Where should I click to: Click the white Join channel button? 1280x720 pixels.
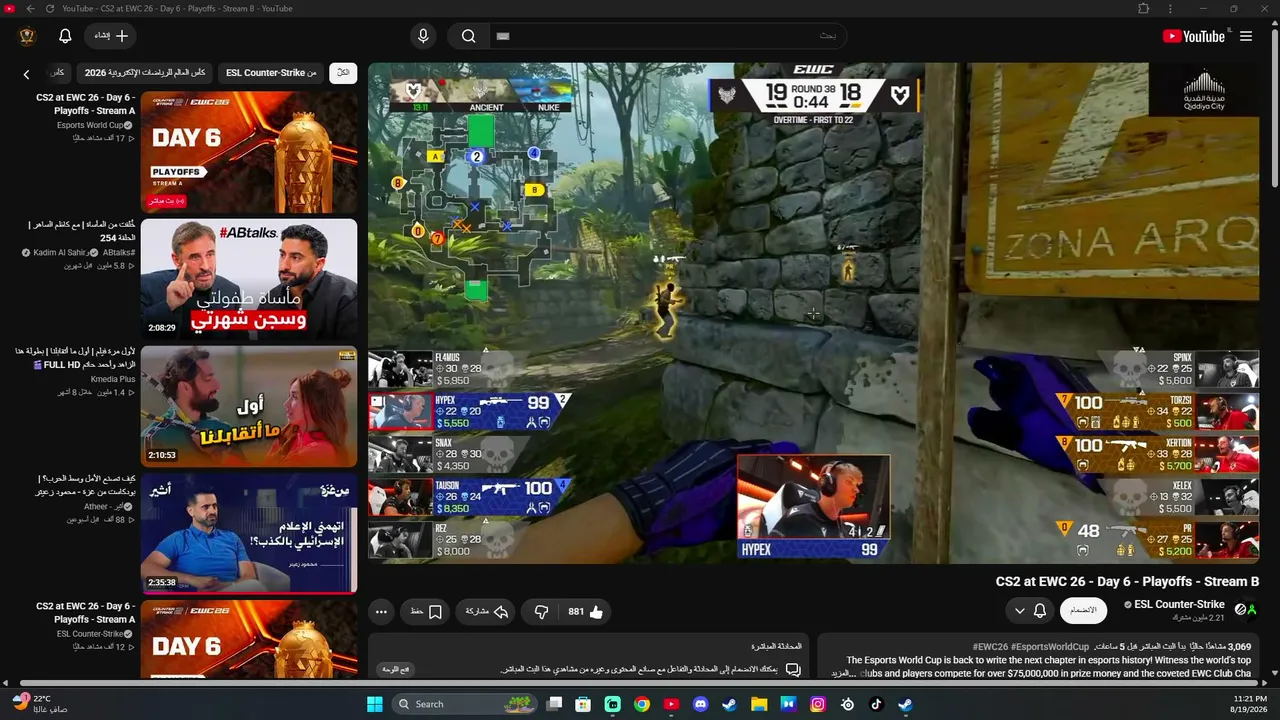coord(1083,610)
